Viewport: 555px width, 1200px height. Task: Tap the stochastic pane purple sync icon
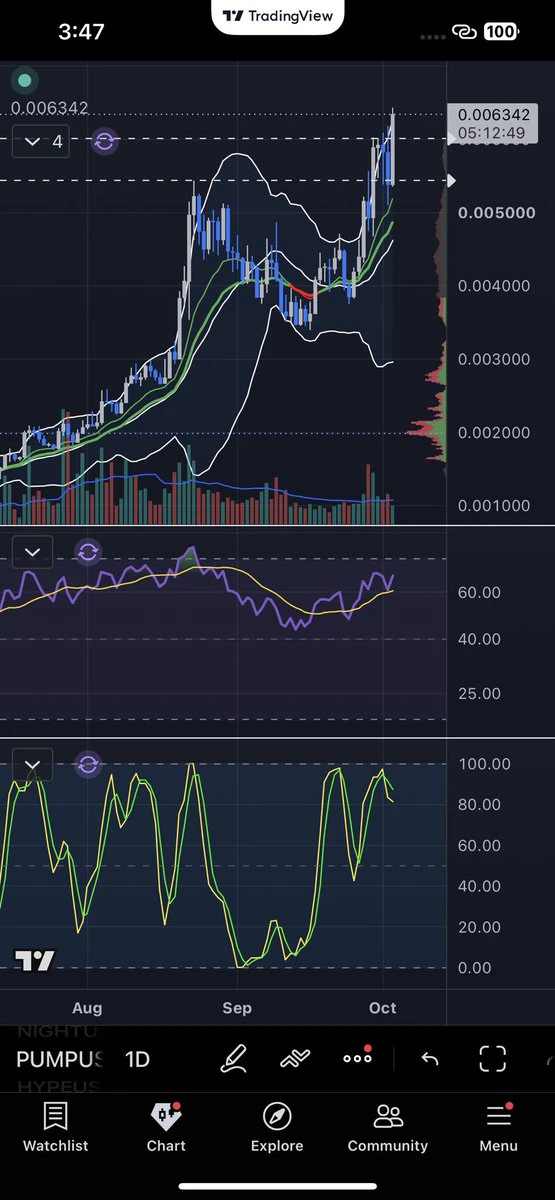coord(88,765)
